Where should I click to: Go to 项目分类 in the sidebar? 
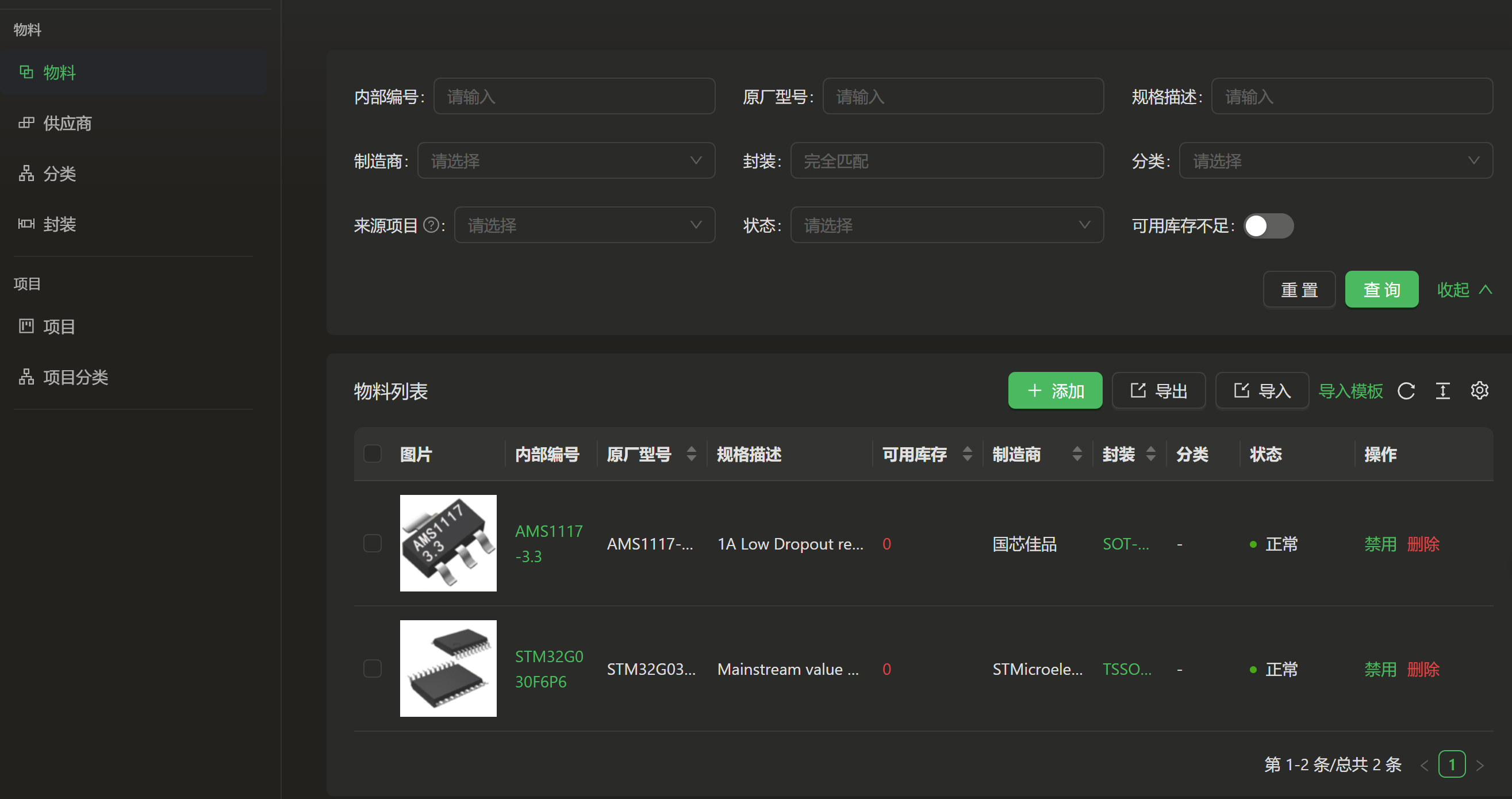[x=75, y=377]
